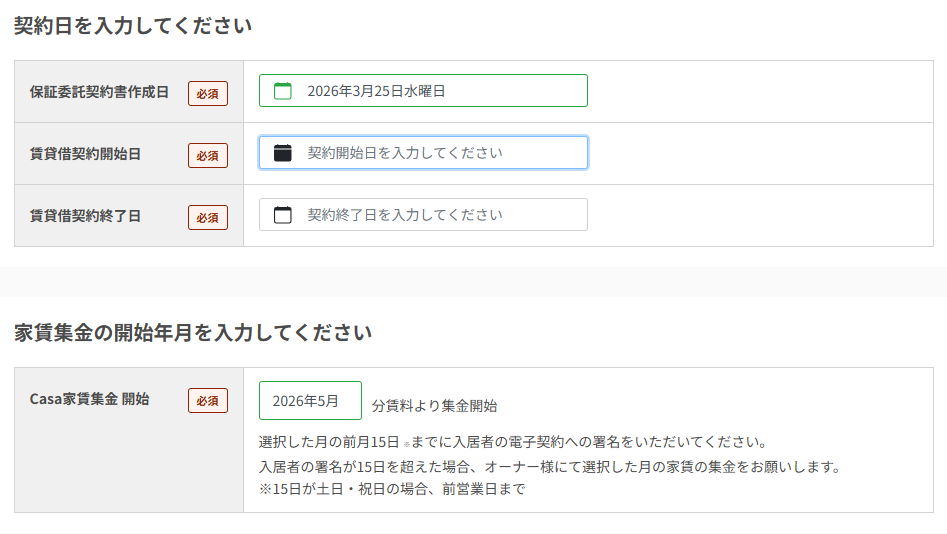Click 必須 badge next to 保証委託契約書作成日
947x534 pixels.
coord(208,93)
